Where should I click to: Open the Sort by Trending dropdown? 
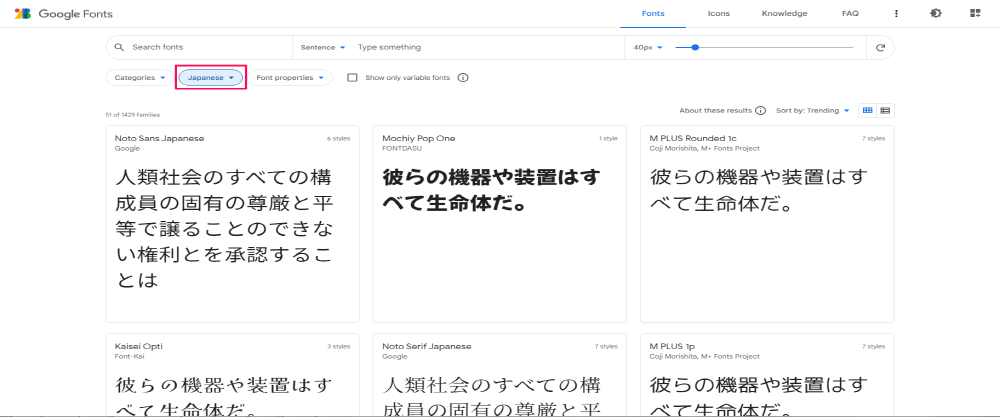(x=813, y=110)
